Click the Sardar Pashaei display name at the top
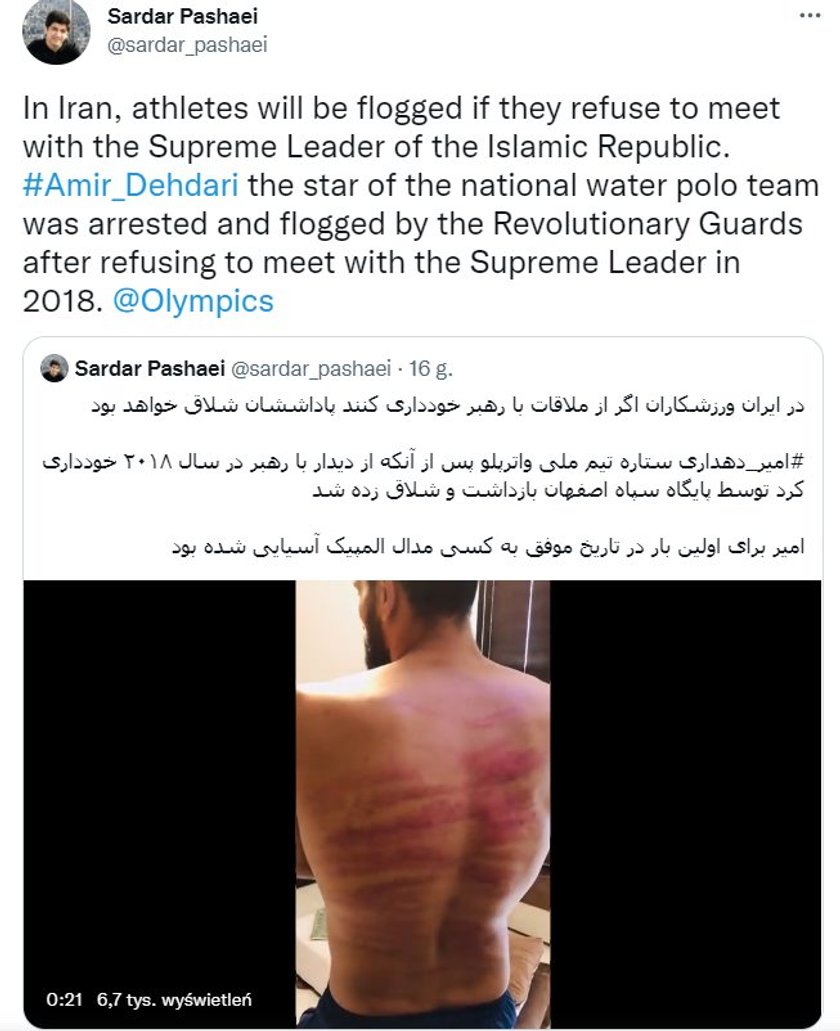The image size is (840, 1031). [x=183, y=16]
